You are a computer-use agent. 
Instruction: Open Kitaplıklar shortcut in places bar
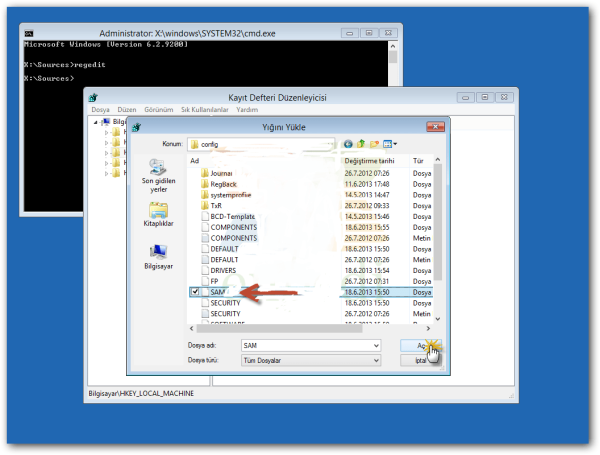point(158,214)
